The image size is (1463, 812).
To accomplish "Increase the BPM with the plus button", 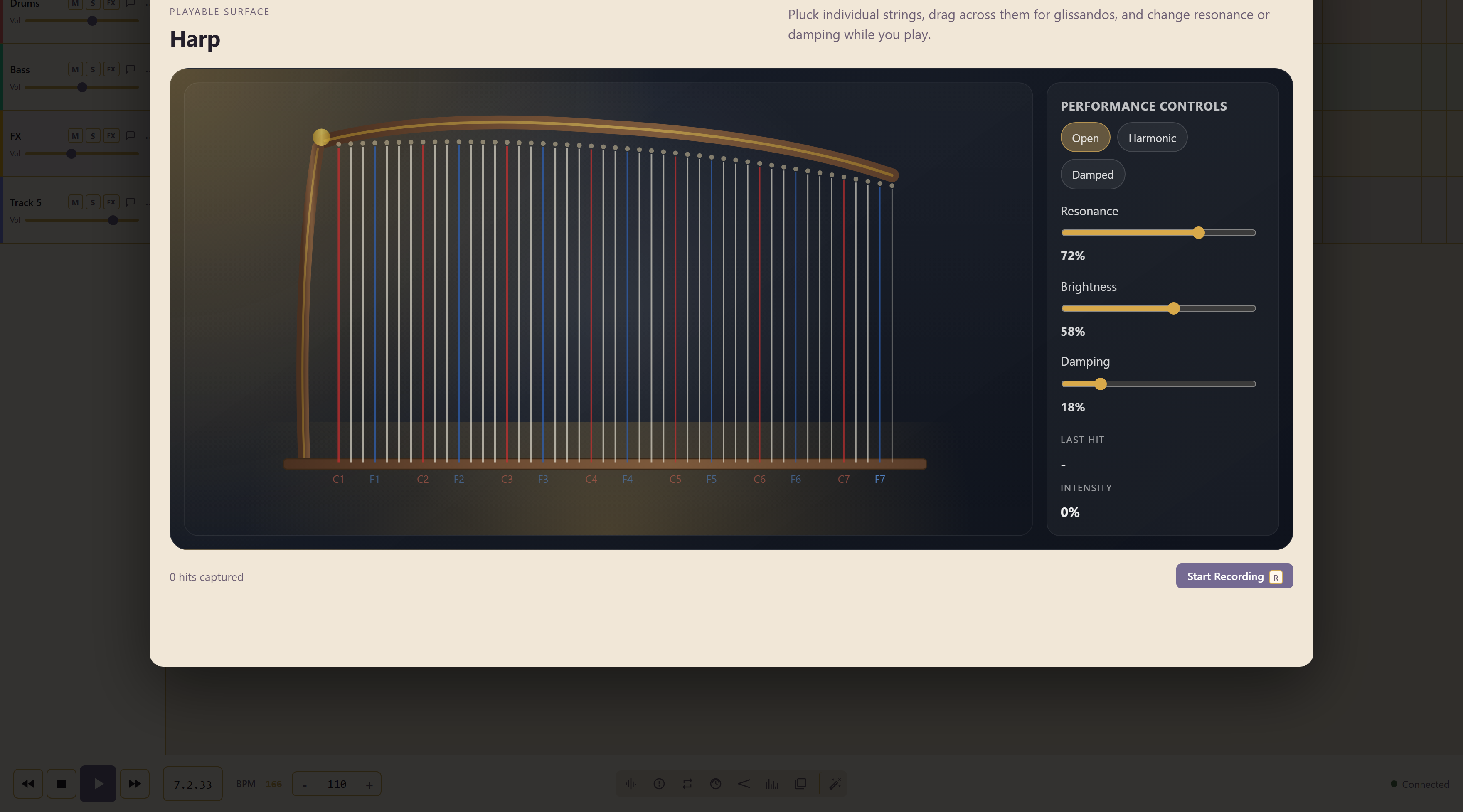I will pyautogui.click(x=369, y=785).
